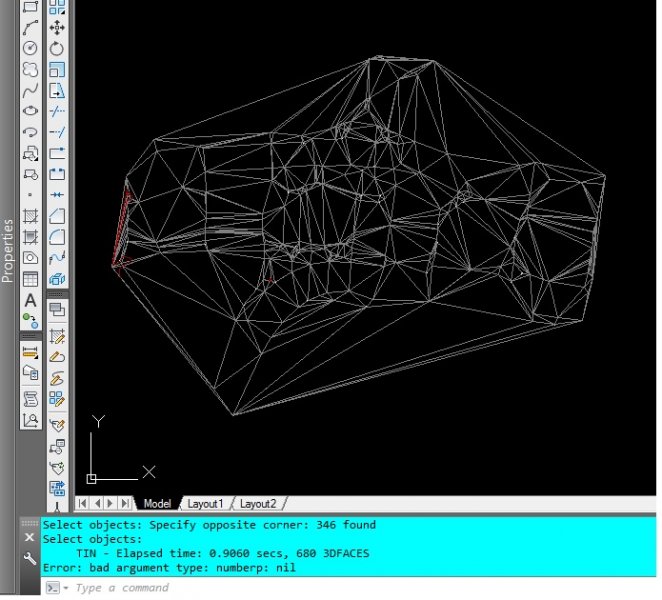Click the Array modify tool

[x=57, y=7]
